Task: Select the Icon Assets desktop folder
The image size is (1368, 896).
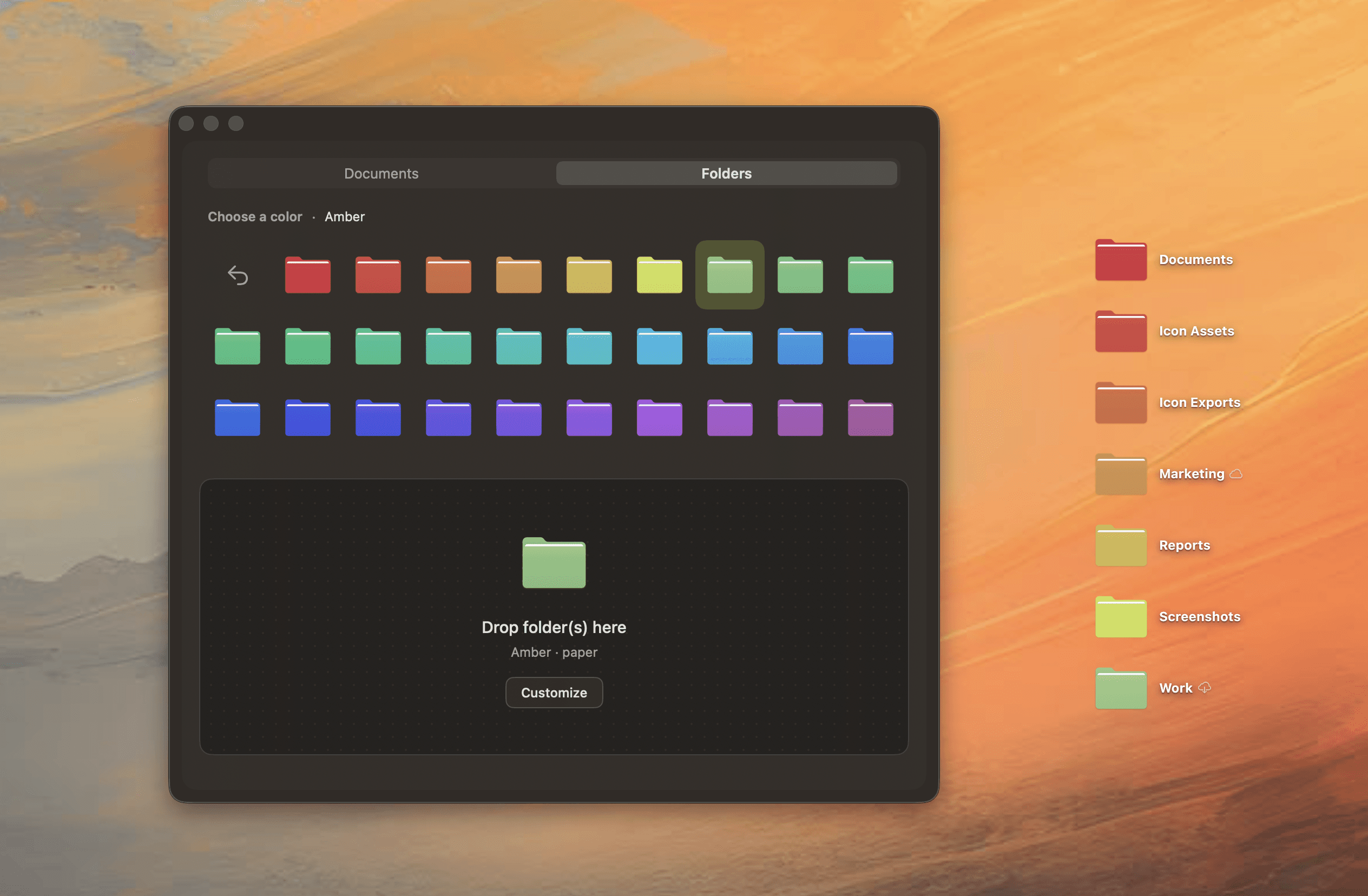Action: (x=1120, y=332)
